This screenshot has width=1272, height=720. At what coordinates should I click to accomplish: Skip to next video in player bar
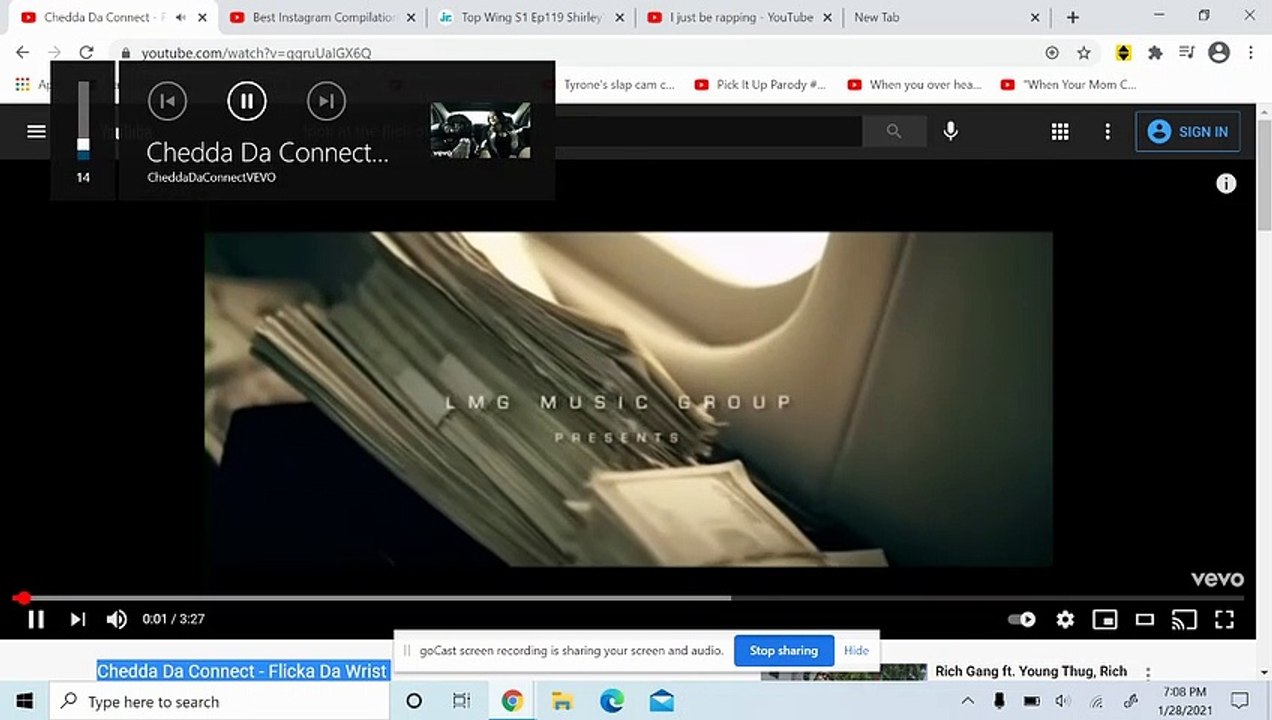77,619
